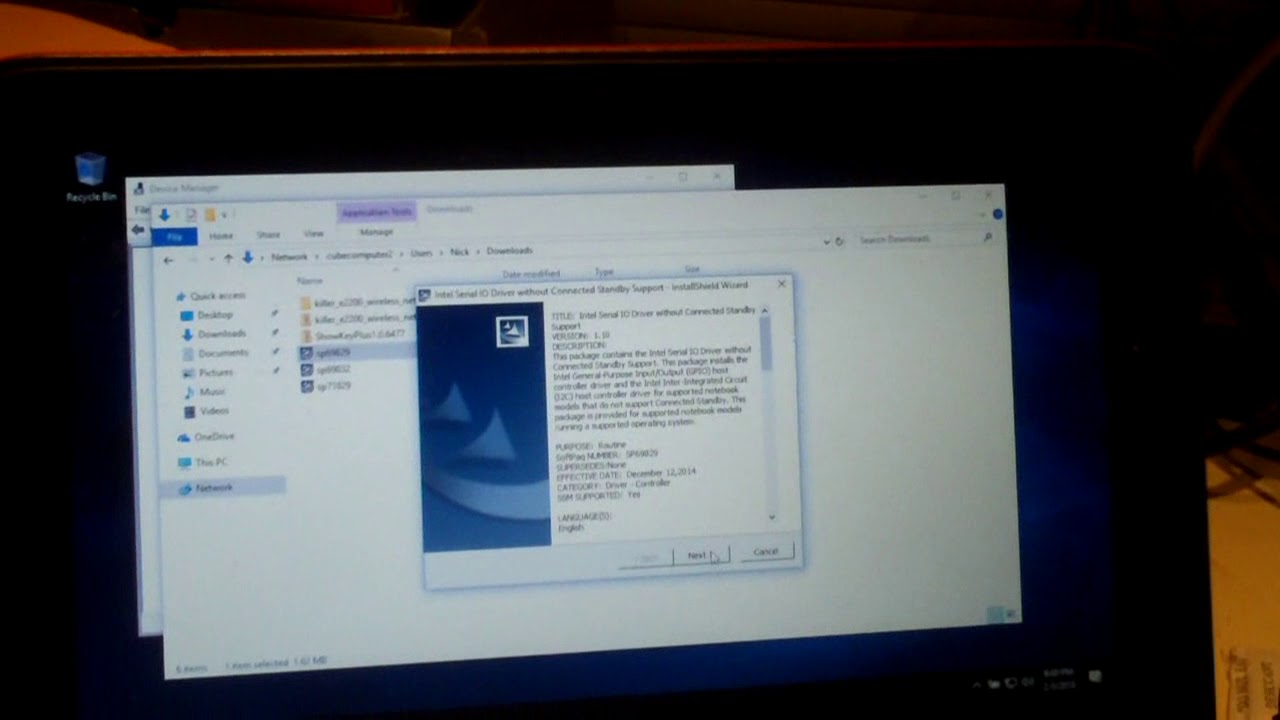
Task: Click the address bar refresh icon
Action: click(840, 241)
